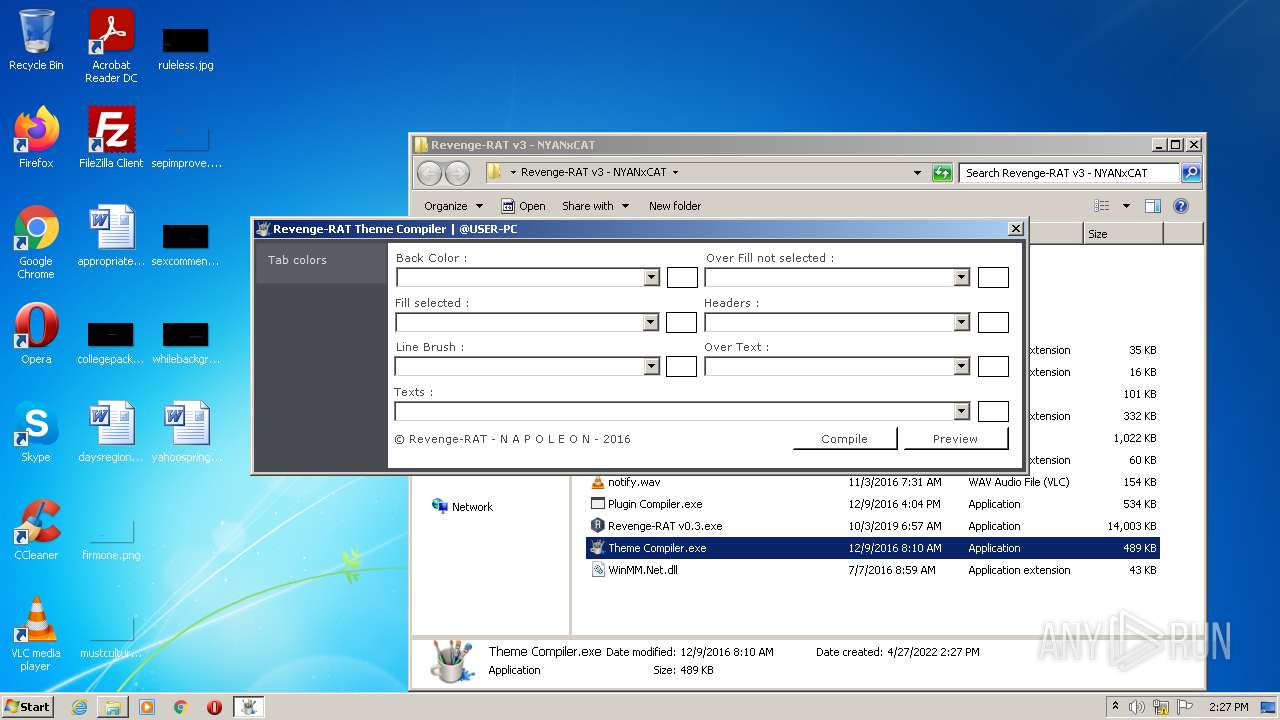Click the Preview button
This screenshot has height=720, width=1280.
tap(956, 439)
